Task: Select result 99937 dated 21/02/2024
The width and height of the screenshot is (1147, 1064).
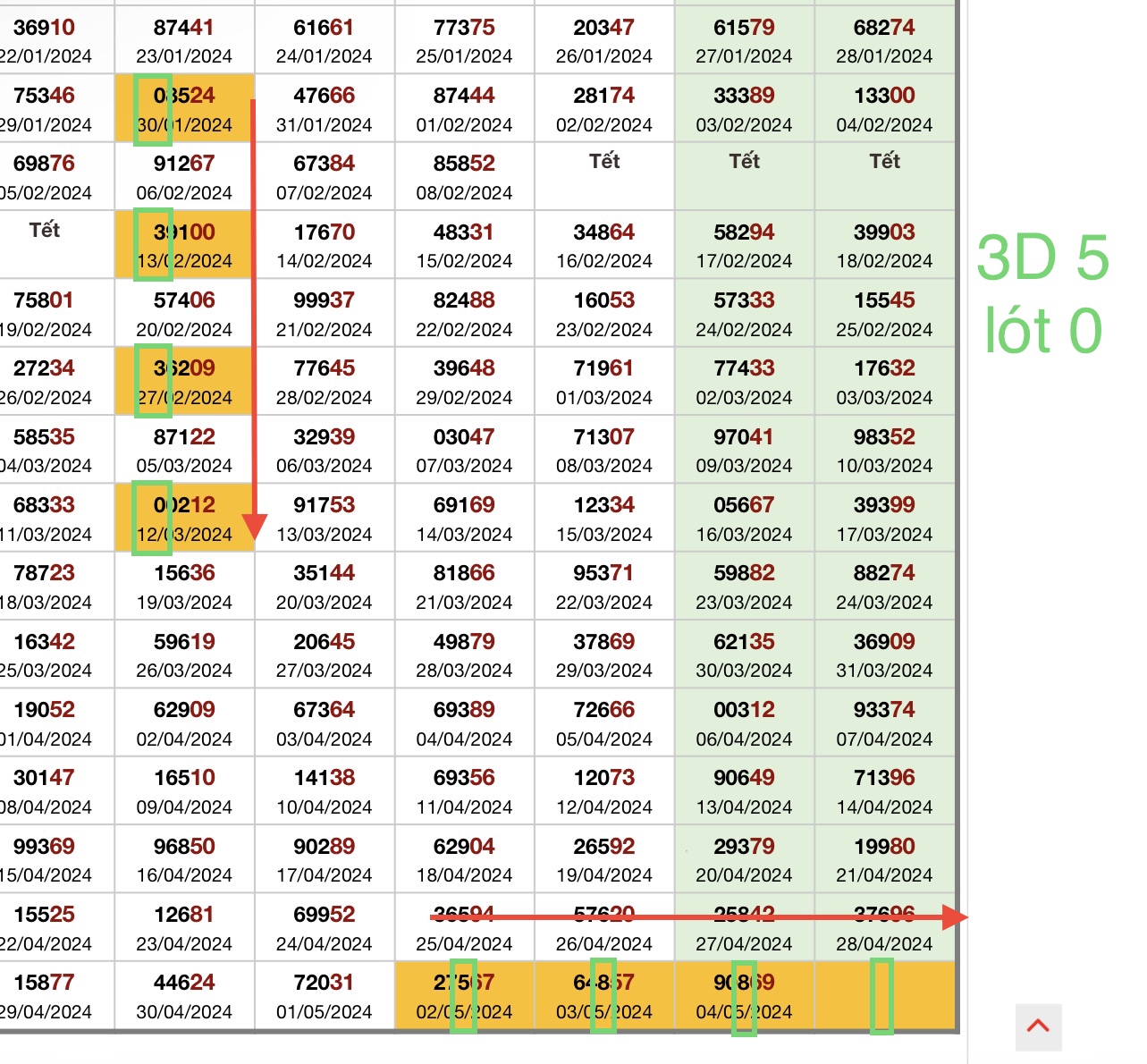Action: [x=325, y=313]
